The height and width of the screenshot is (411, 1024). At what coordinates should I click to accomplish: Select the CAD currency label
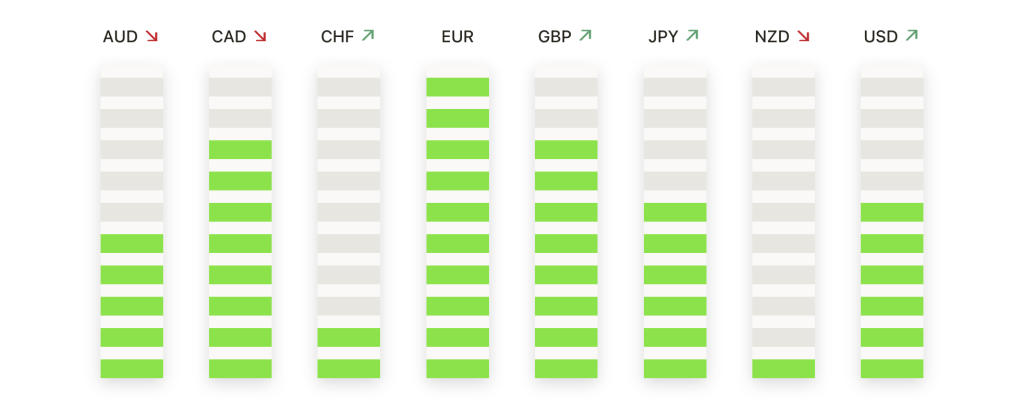pyautogui.click(x=229, y=37)
